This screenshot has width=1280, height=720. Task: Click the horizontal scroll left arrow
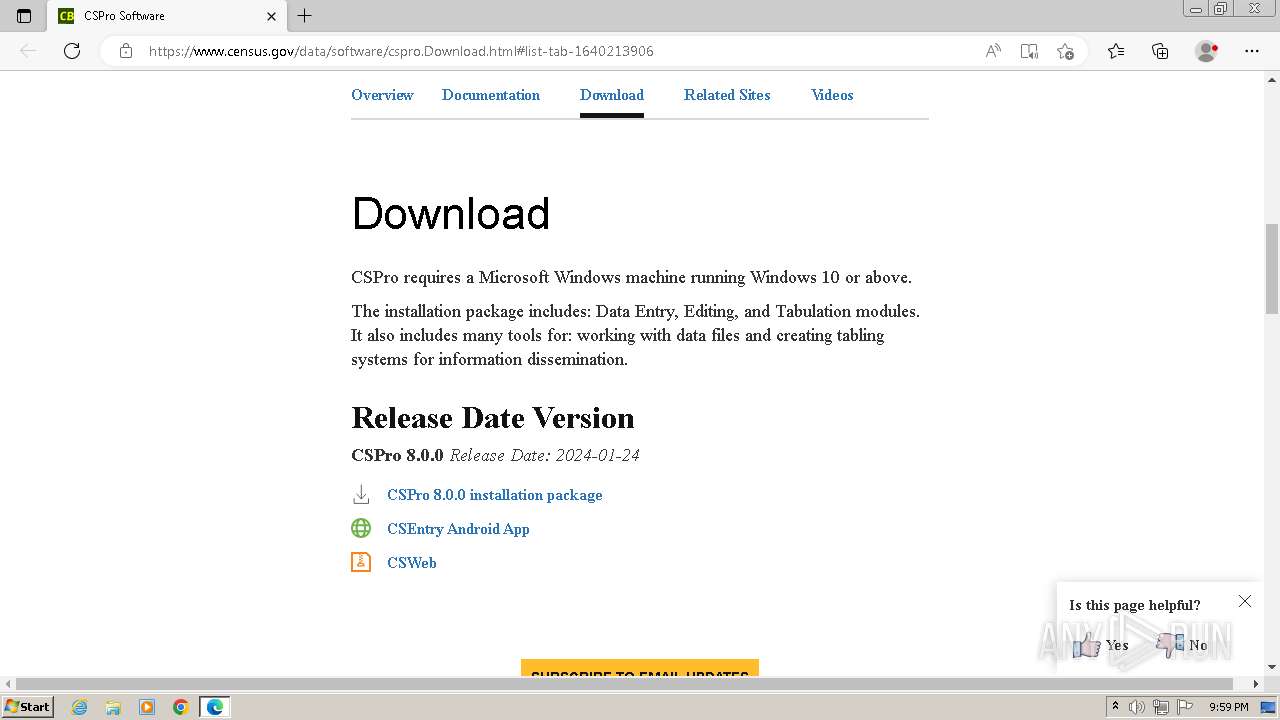8,684
